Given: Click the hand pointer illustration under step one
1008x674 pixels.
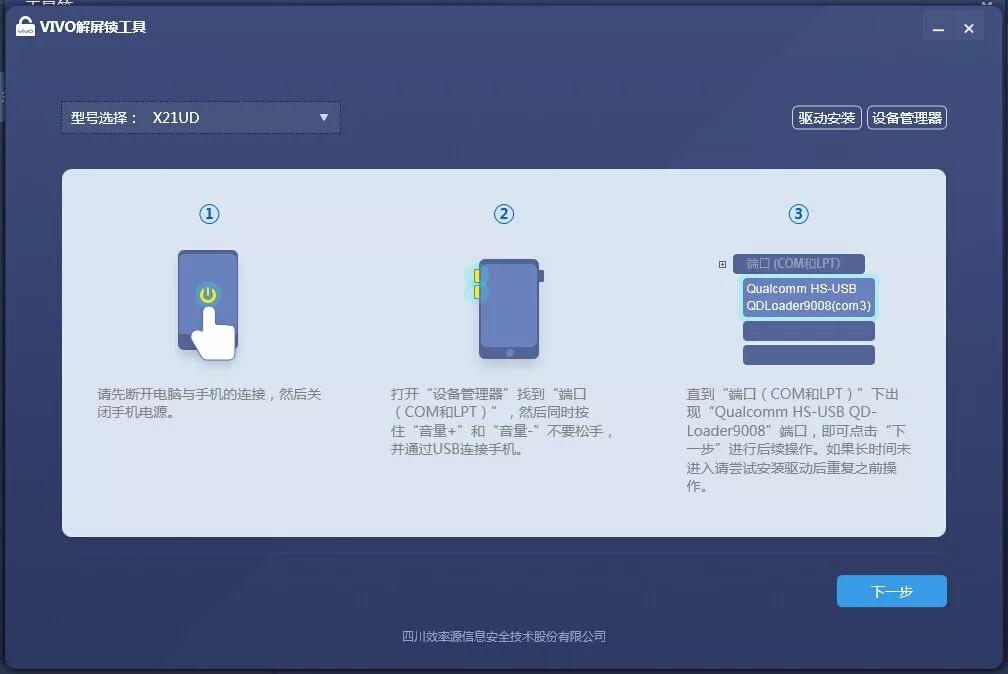Looking at the screenshot, I should click(x=213, y=335).
